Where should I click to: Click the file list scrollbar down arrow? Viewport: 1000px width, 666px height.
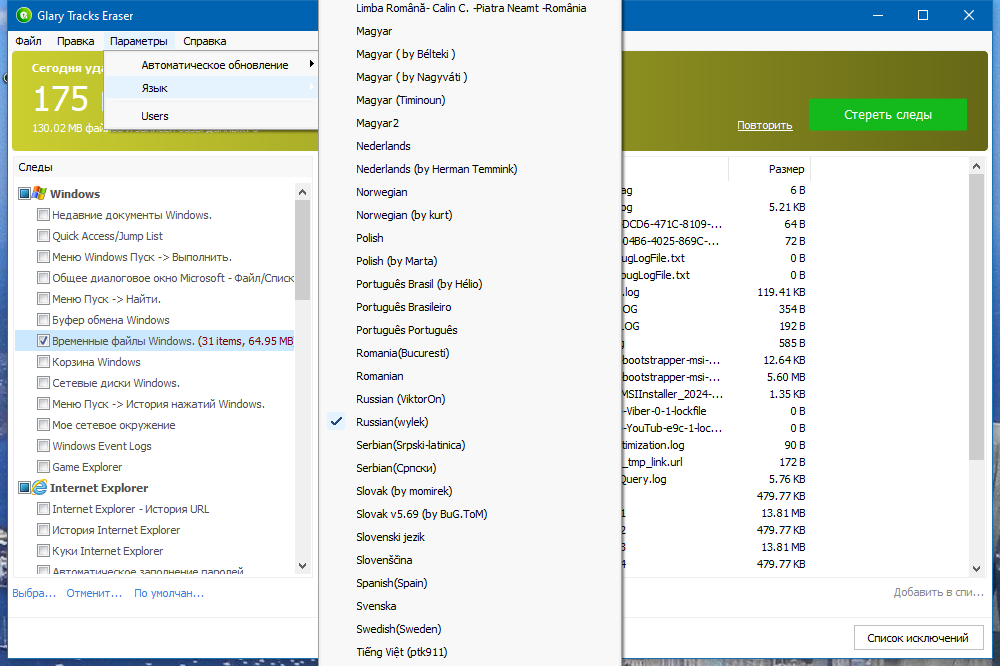pos(976,568)
